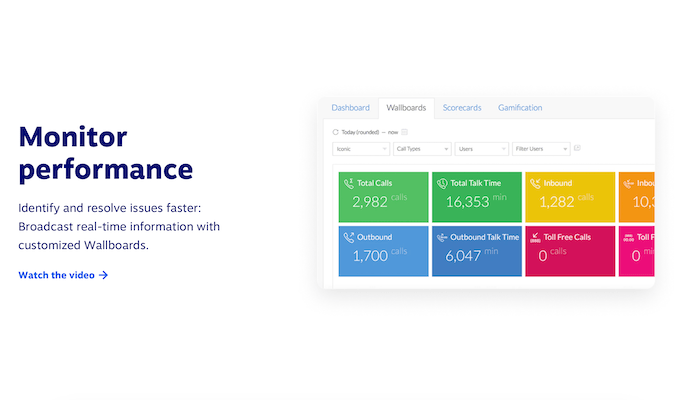Screen dimensions: 675x400
Task: Go to the Gamification tab
Action: pyautogui.click(x=520, y=108)
